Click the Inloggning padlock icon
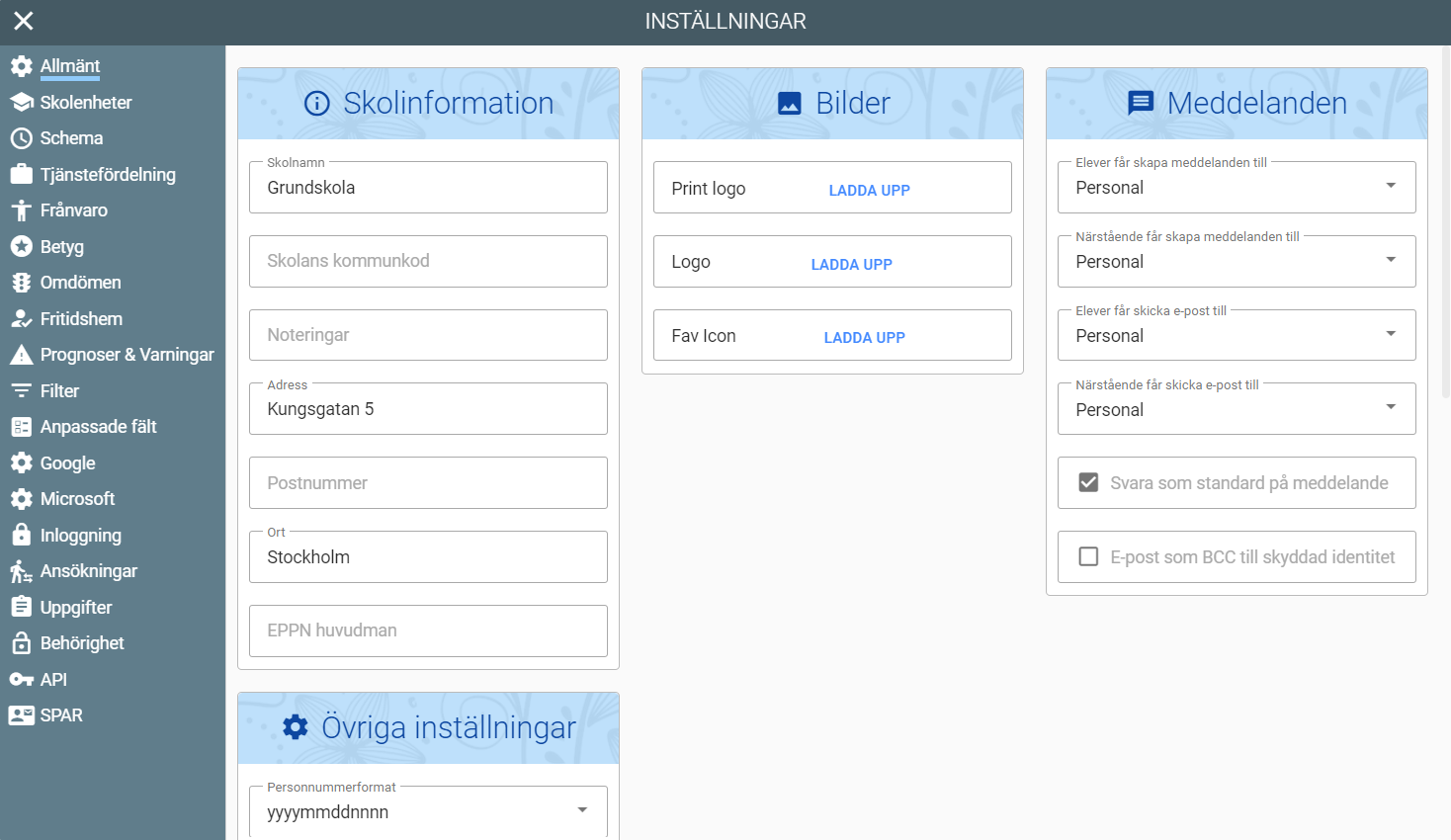The image size is (1451, 840). pos(22,535)
